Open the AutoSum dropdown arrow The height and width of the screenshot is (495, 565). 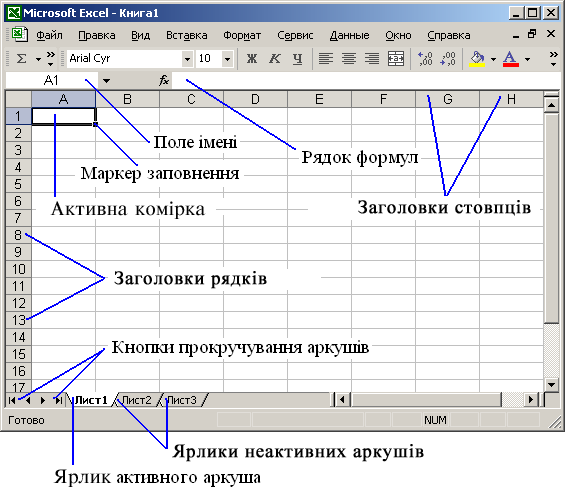point(38,59)
